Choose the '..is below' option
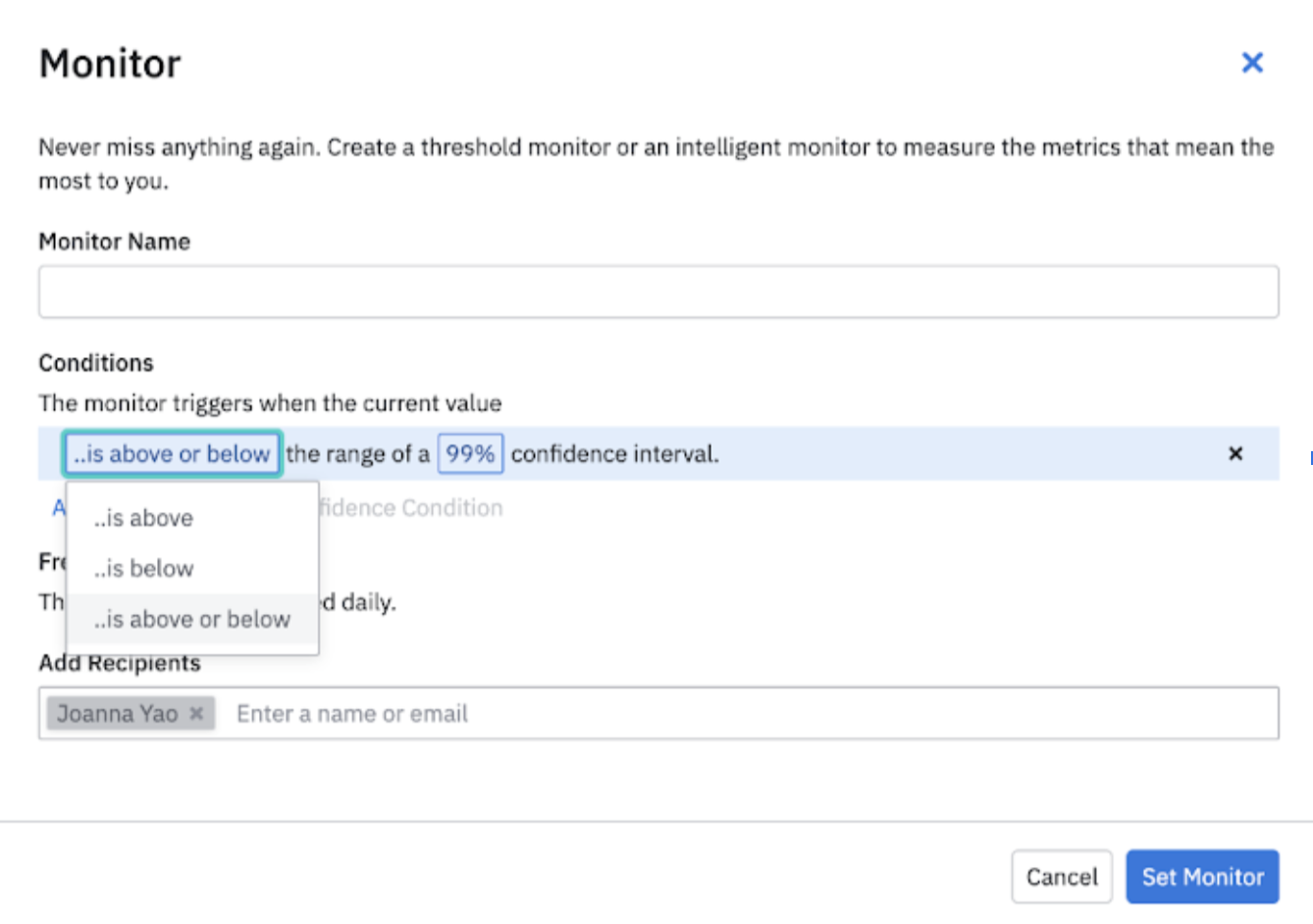This screenshot has width=1313, height=924. (x=144, y=569)
